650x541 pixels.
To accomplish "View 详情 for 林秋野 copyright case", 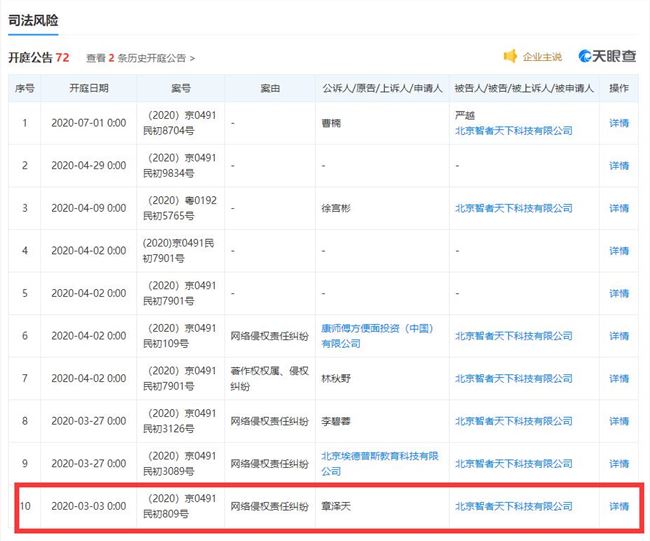I will click(619, 379).
